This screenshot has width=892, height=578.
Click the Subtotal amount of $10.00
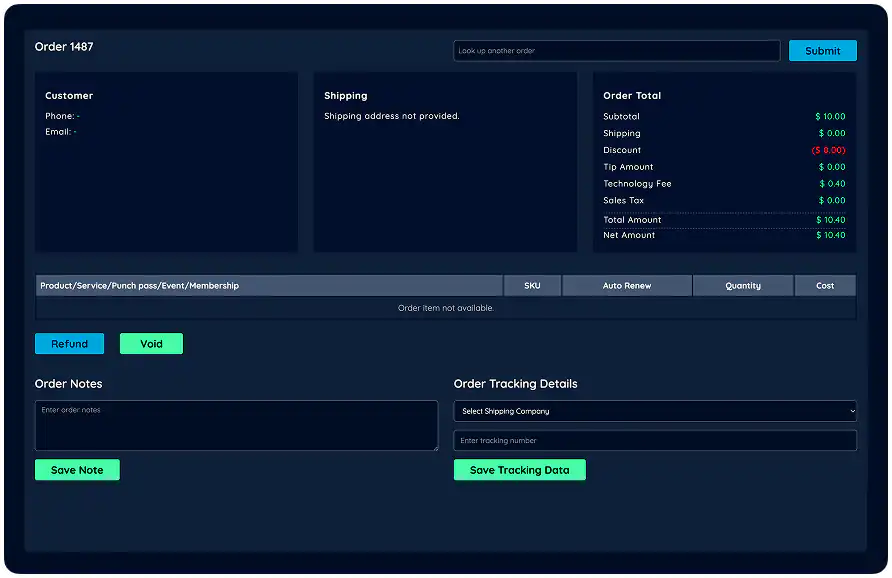coord(830,116)
